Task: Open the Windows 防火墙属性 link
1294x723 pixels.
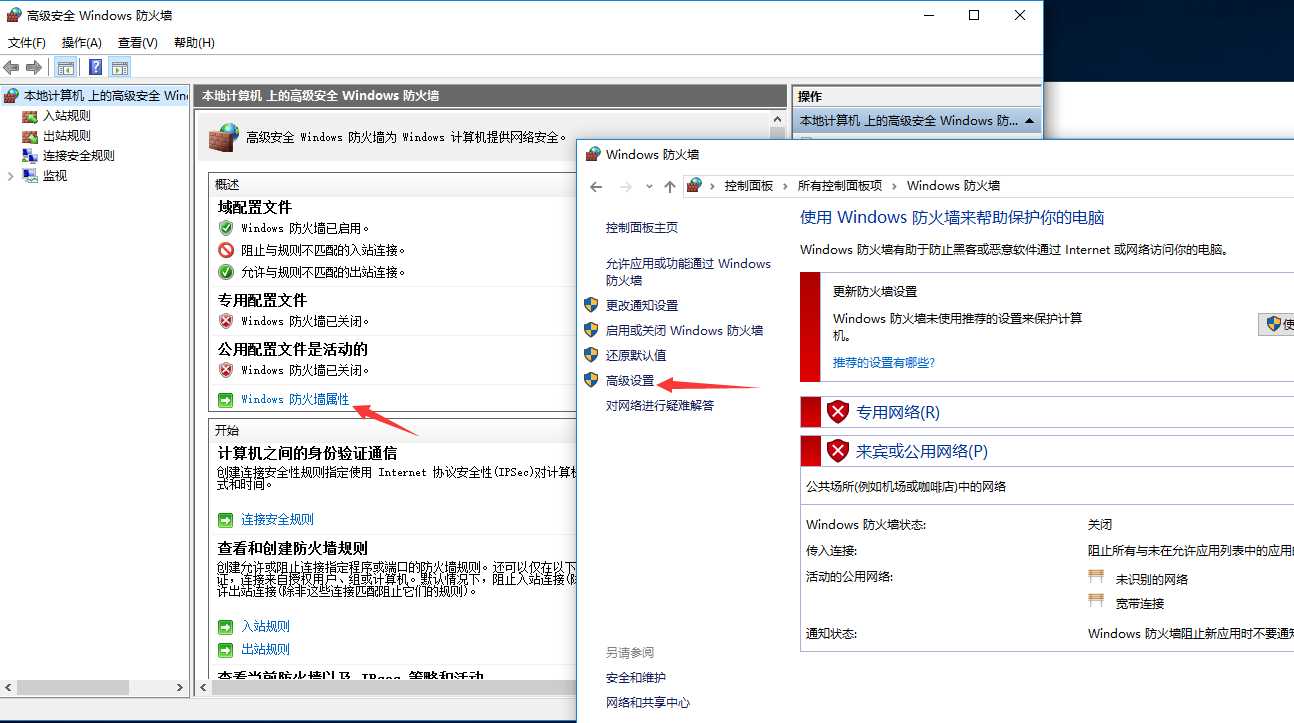Action: (x=295, y=399)
